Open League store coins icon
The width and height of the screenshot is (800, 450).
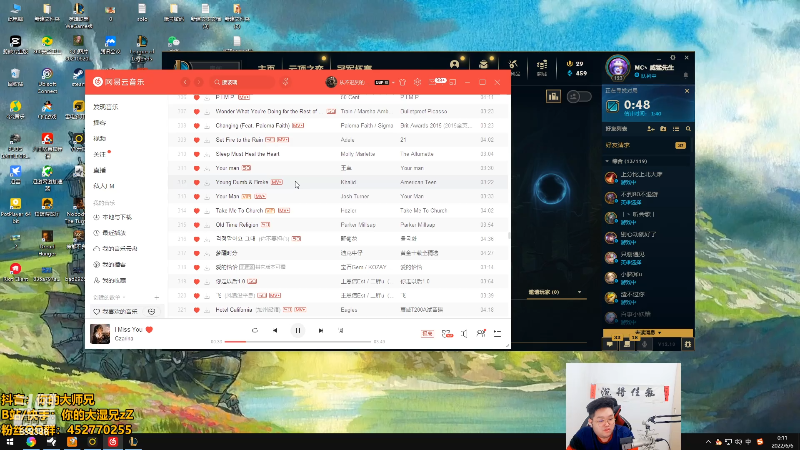pyautogui.click(x=542, y=65)
